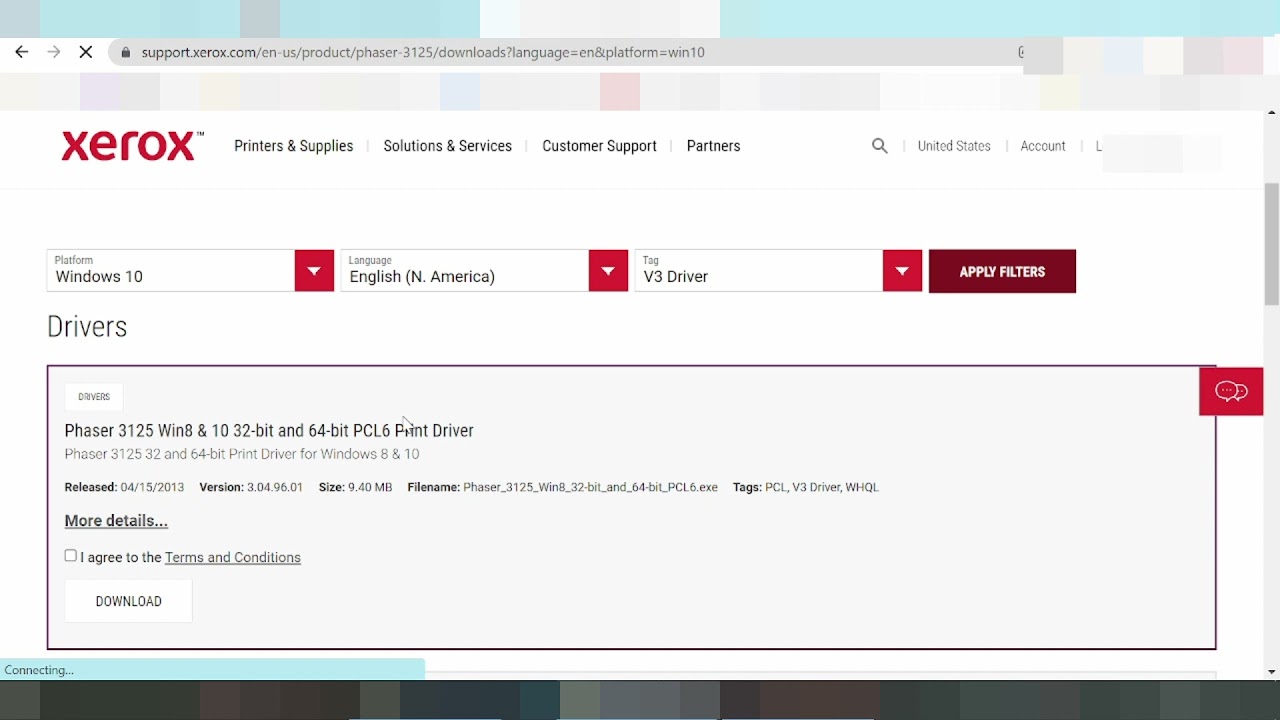Click the Apply Filters button
1280x720 pixels.
(1002, 271)
